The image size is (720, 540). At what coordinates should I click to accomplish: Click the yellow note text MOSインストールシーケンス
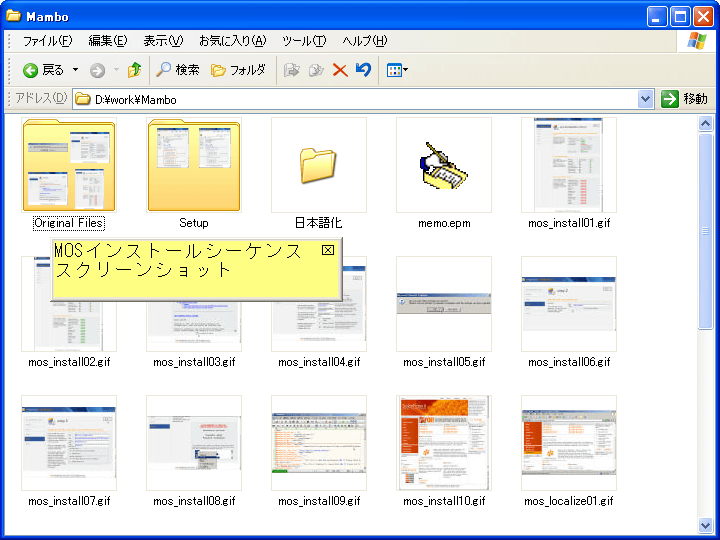tap(178, 251)
